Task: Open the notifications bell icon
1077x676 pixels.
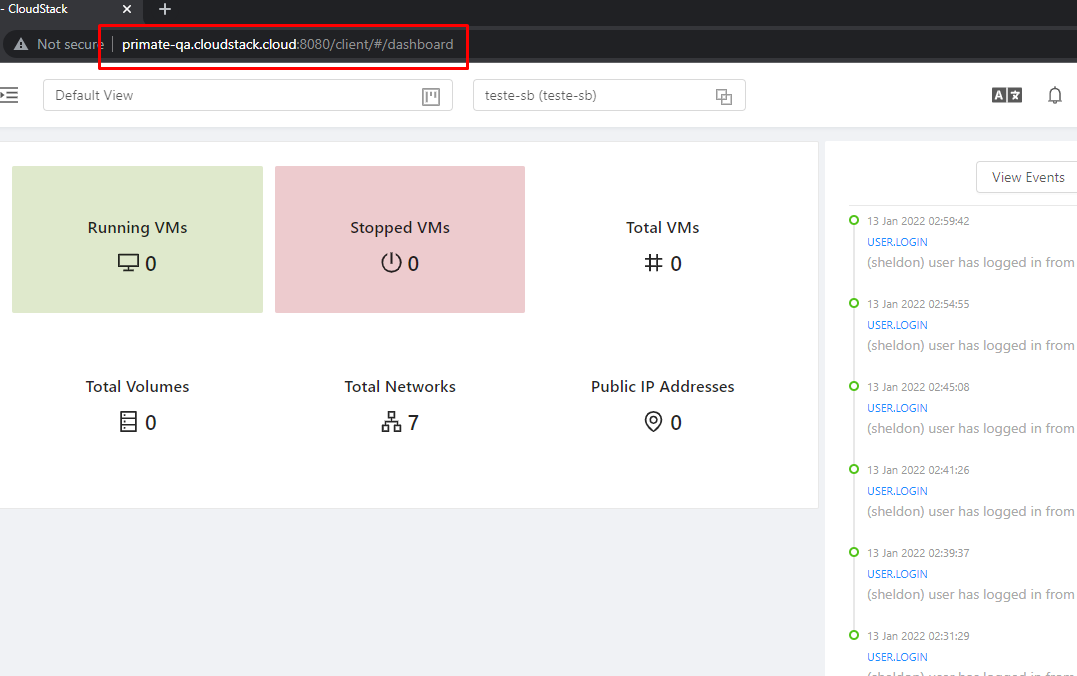Action: tap(1054, 94)
